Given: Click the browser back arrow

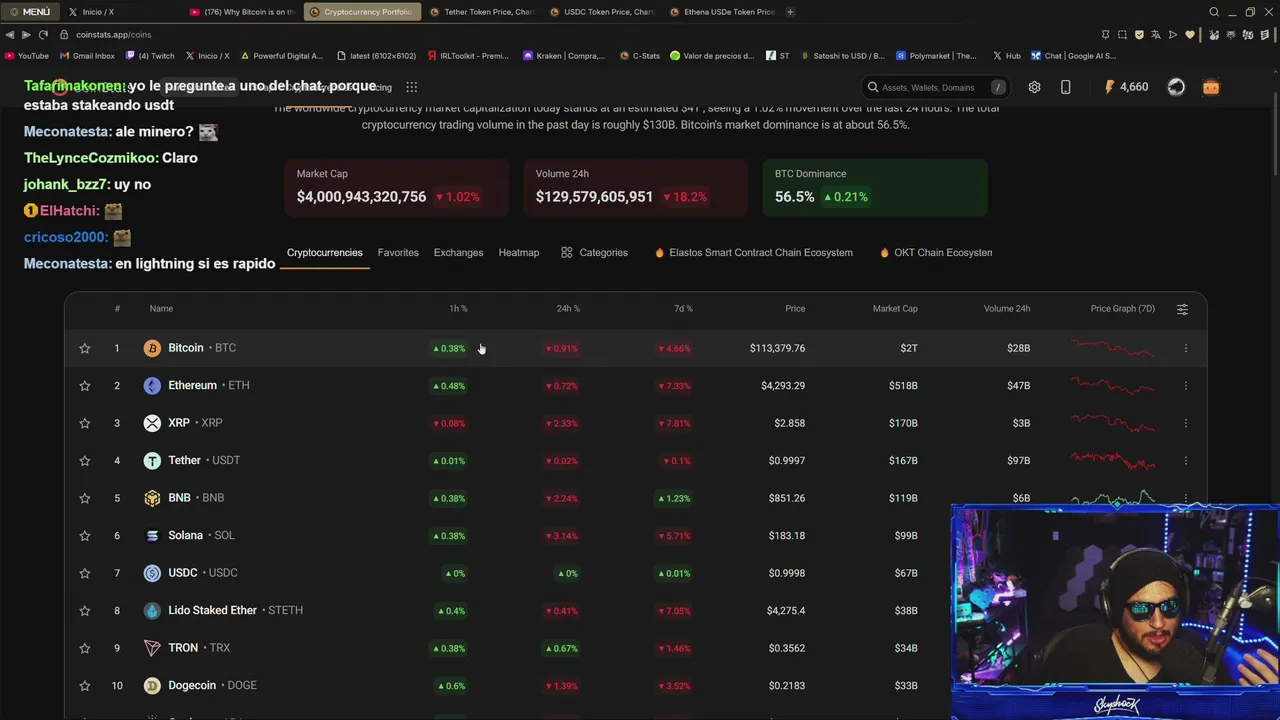Looking at the screenshot, I should [x=10, y=34].
